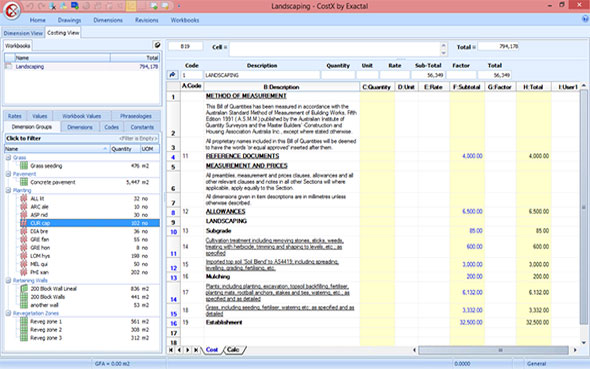Open the CostX application menu button
This screenshot has width=590, height=369.
(12, 10)
